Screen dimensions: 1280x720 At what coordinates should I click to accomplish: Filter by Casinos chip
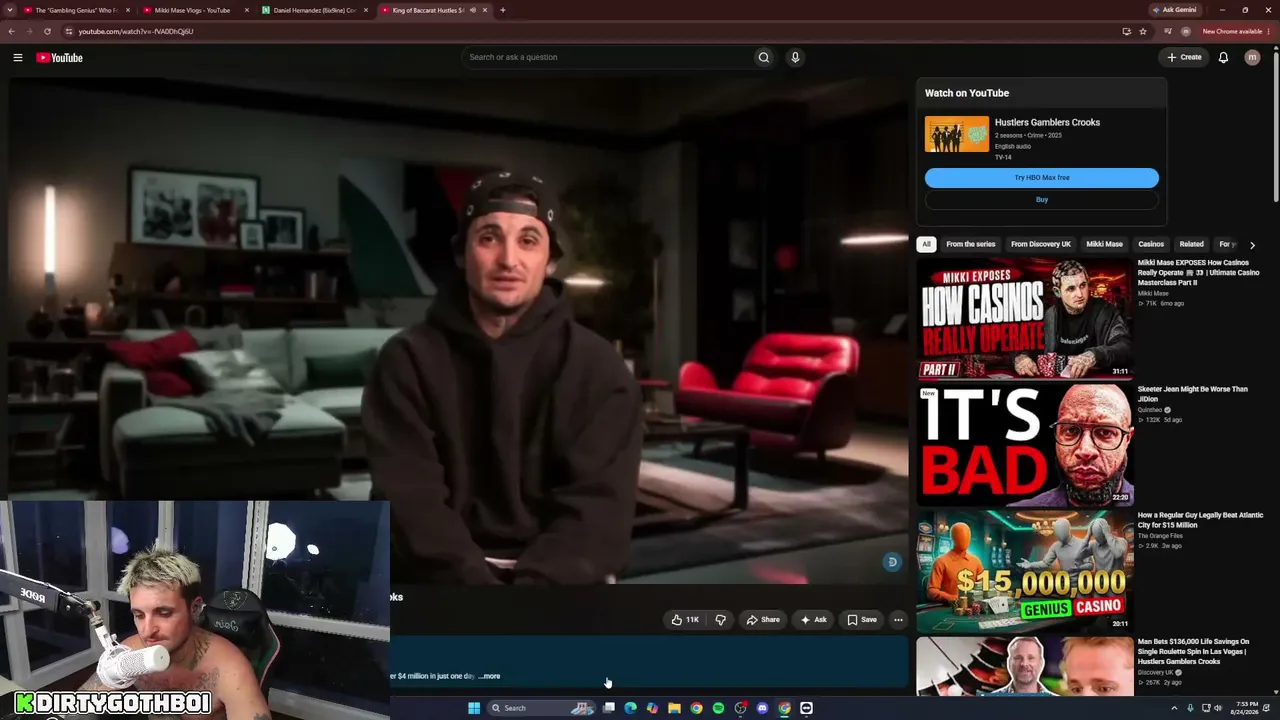point(1151,244)
